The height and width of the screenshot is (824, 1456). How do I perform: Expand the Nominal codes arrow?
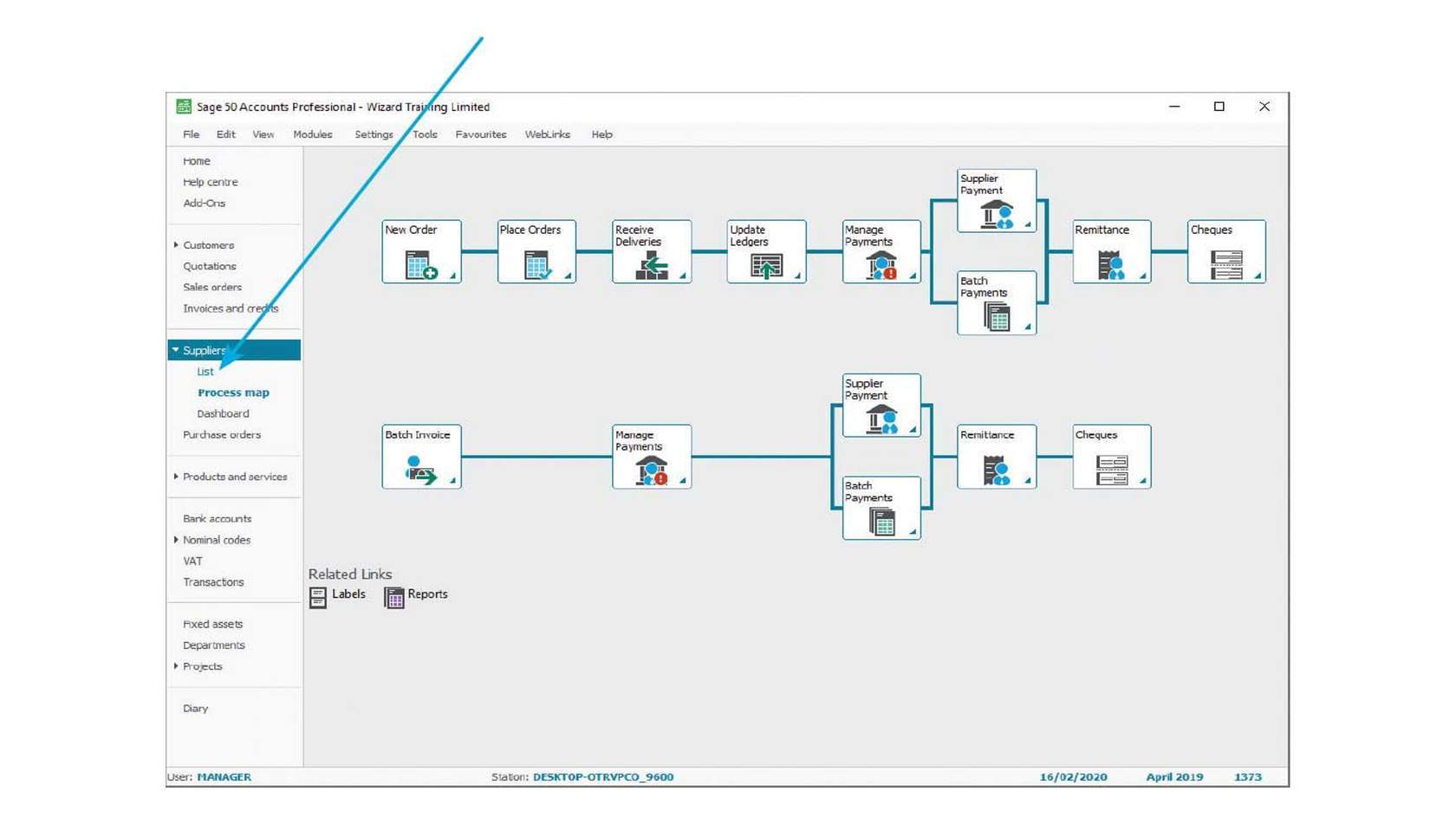(176, 540)
